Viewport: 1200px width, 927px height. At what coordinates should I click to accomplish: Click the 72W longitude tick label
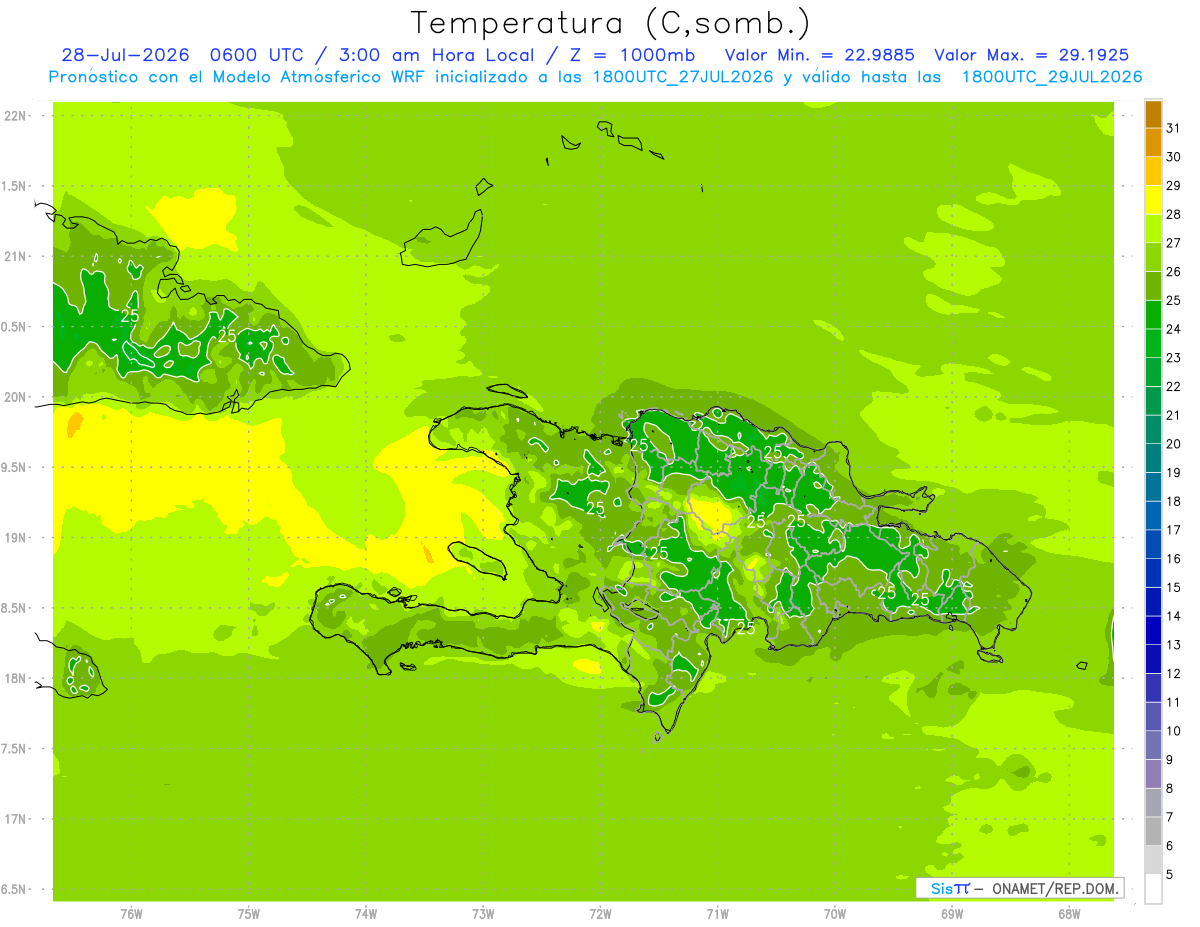coord(600,914)
